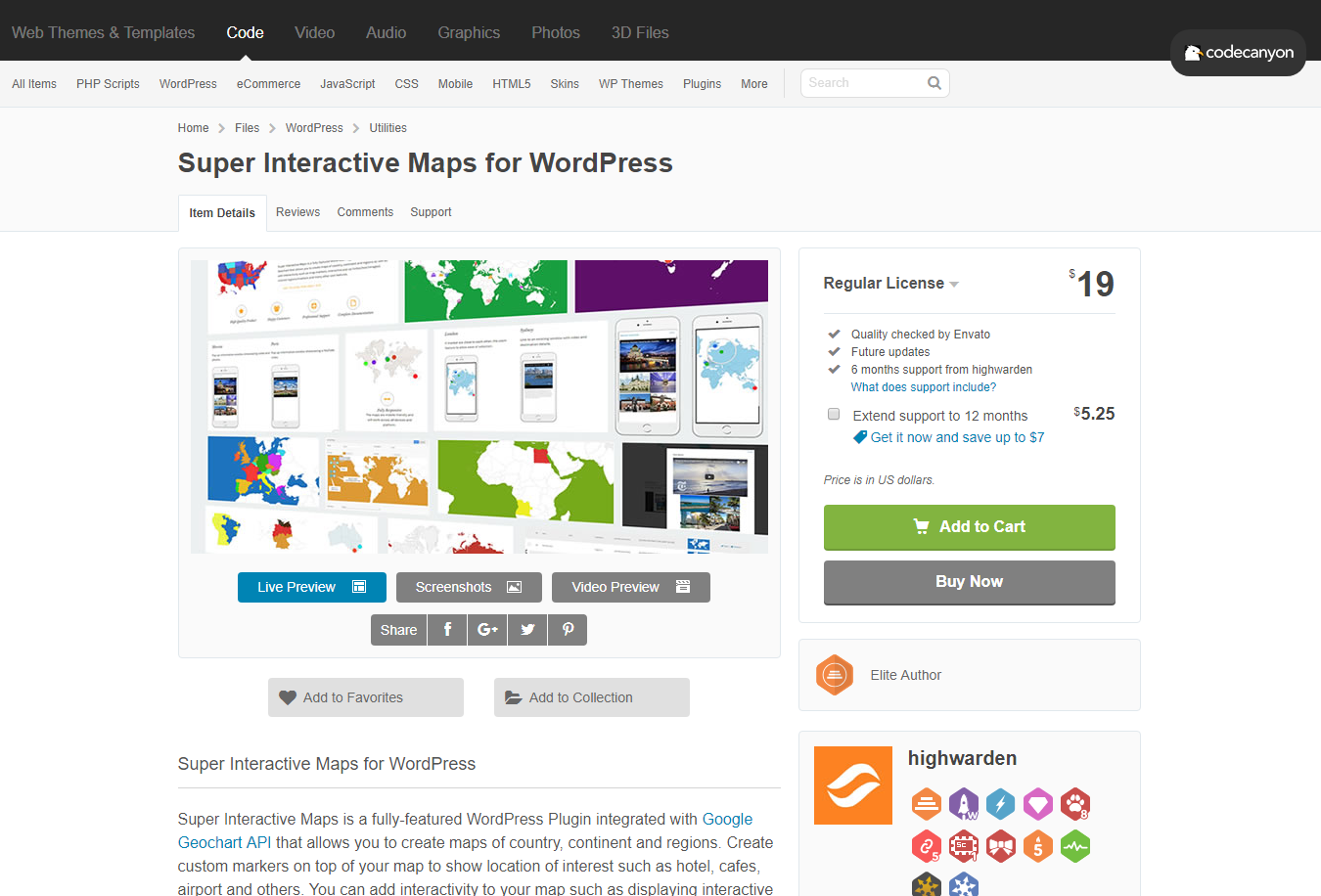Viewport: 1321px width, 896px height.
Task: Open the WP Themes category
Action: [x=631, y=84]
